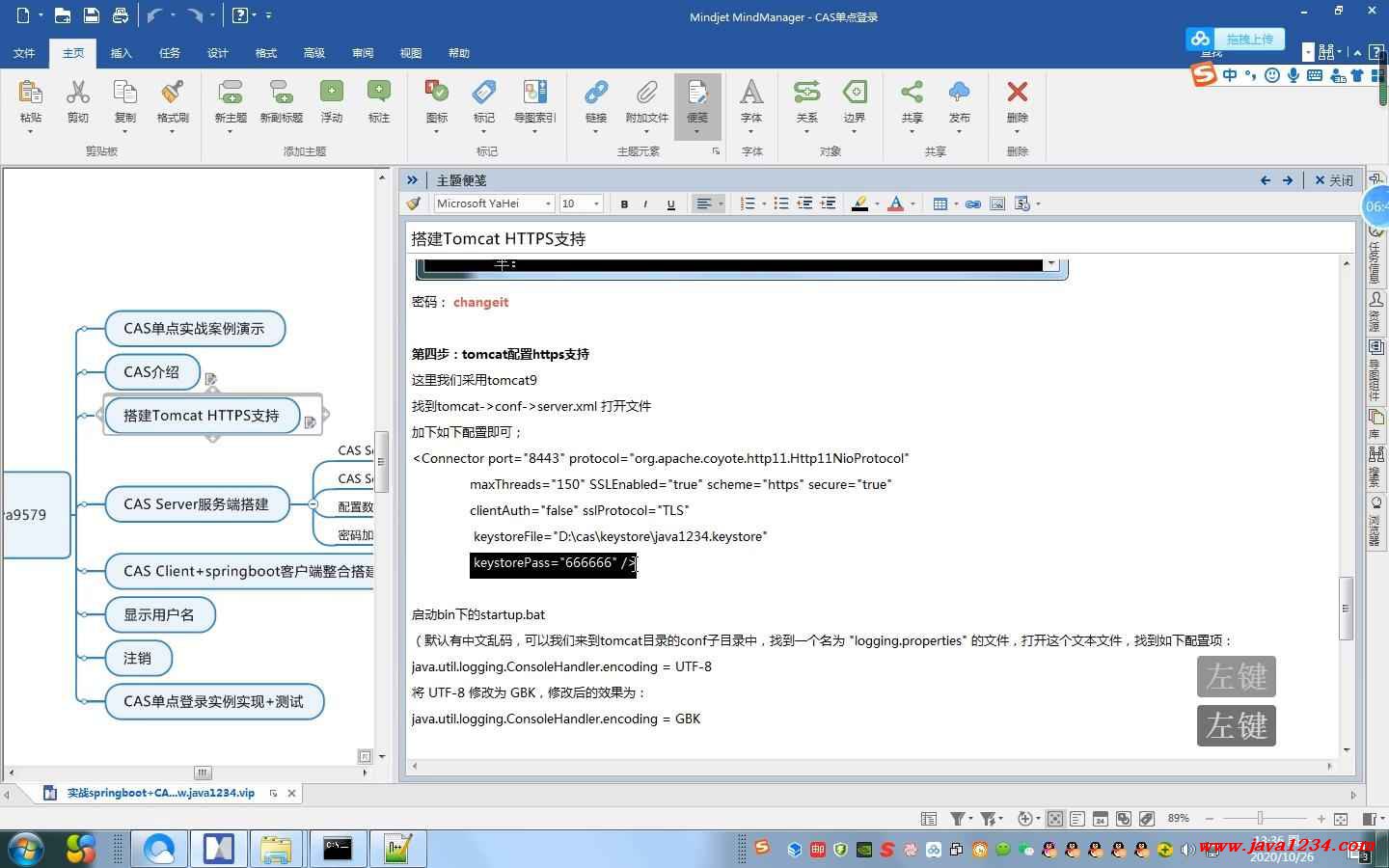Open the font color dropdown arrow
Viewport: 1389px width, 868px height.
pos(912,203)
